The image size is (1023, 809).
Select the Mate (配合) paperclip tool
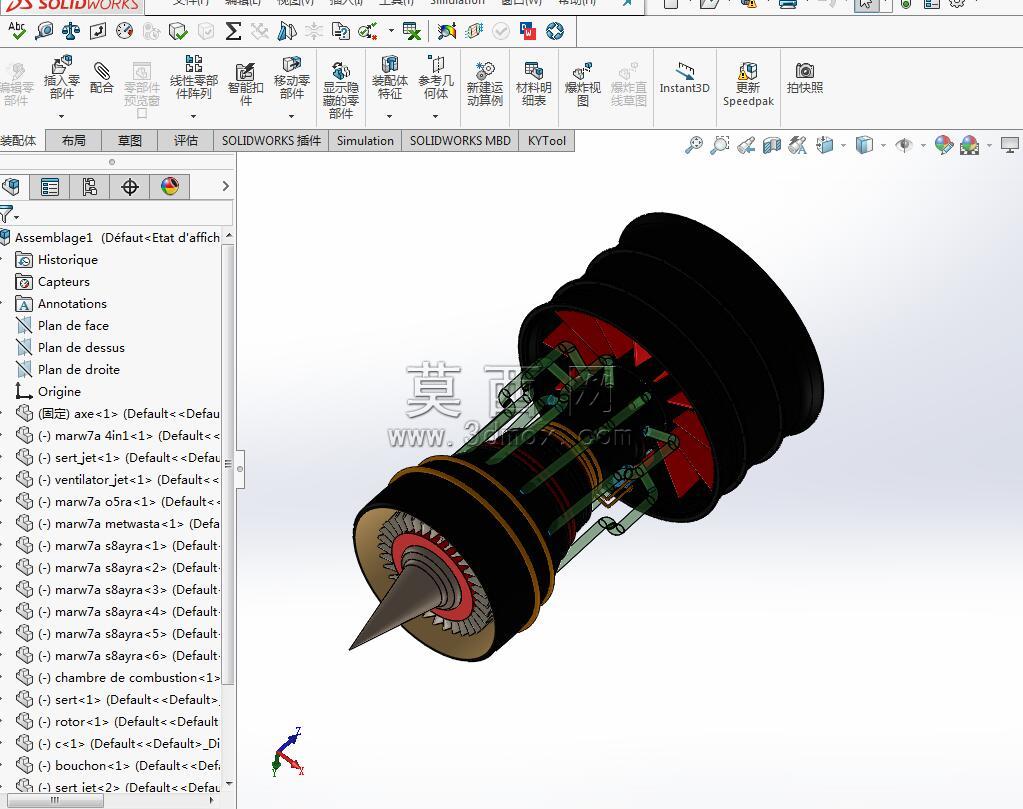pos(101,78)
